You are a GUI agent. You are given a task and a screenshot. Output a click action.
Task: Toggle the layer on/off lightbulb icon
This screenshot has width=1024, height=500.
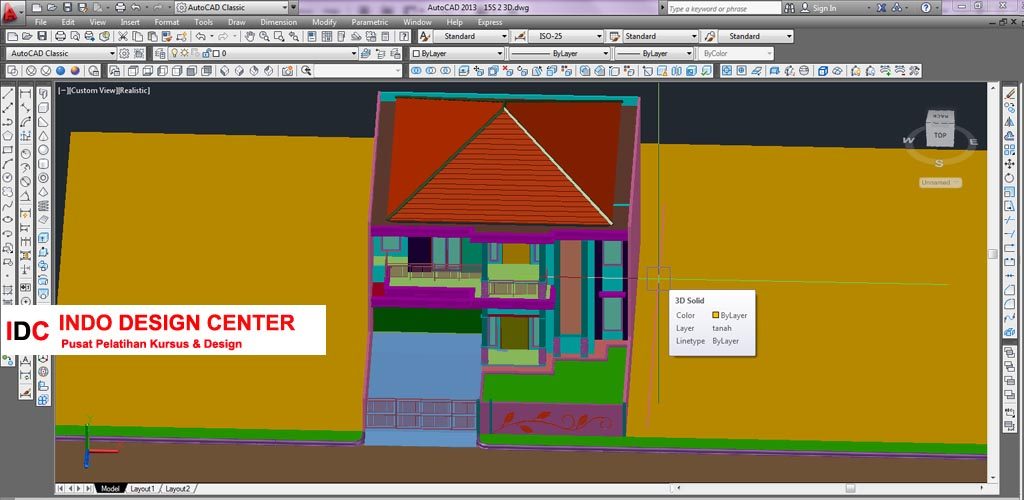[x=175, y=54]
